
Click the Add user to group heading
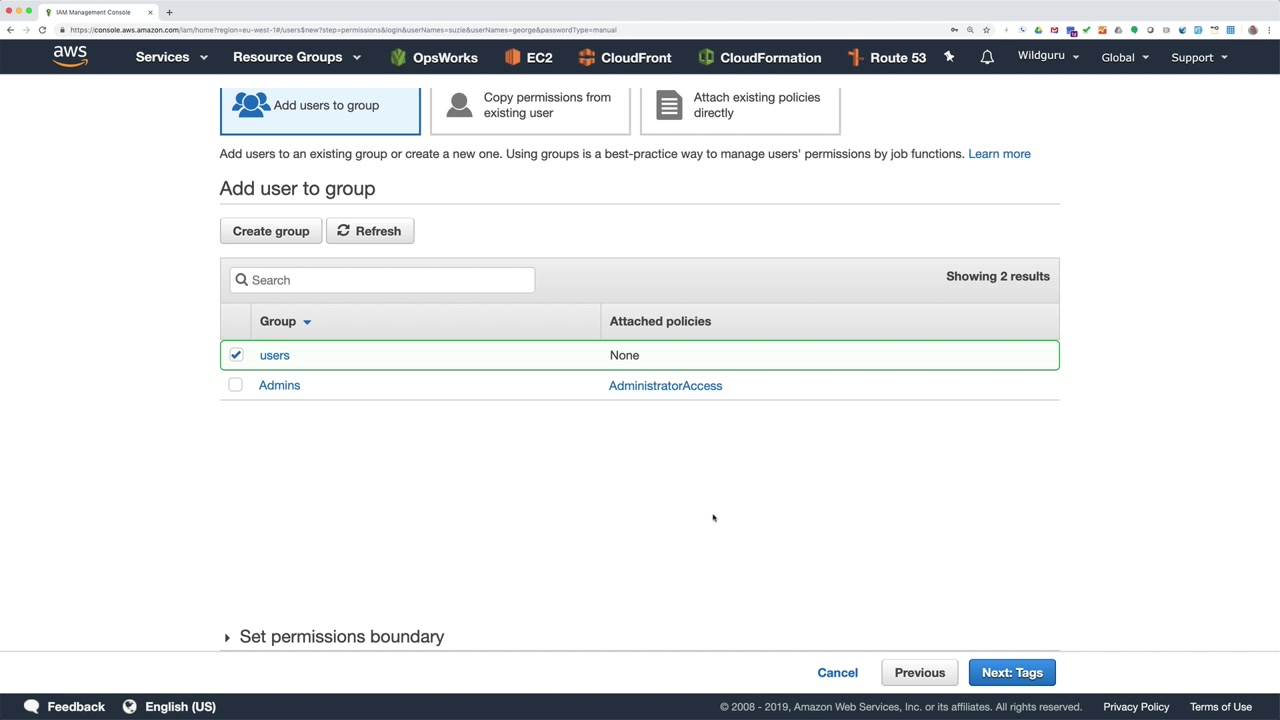click(x=297, y=189)
